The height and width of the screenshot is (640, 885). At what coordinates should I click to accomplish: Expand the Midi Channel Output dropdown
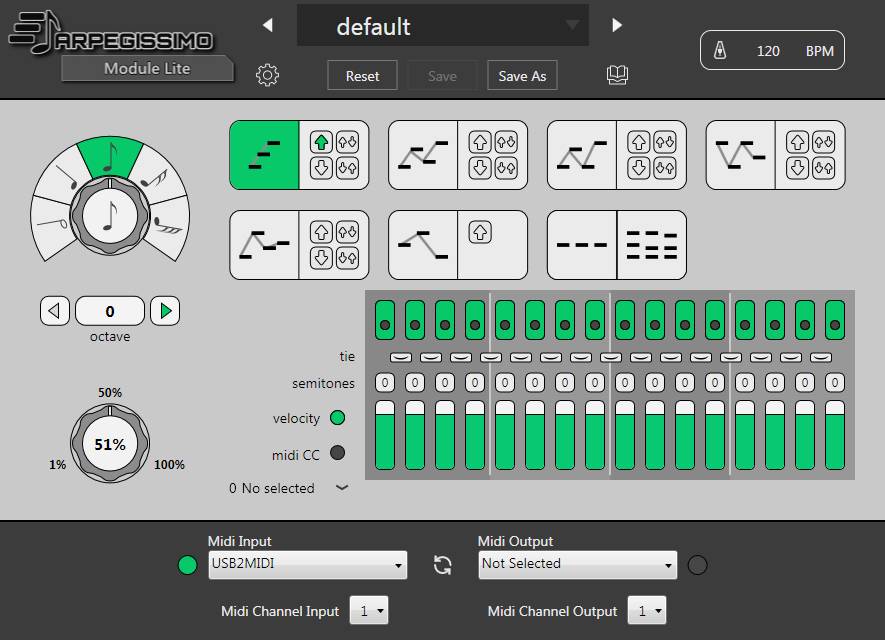646,611
